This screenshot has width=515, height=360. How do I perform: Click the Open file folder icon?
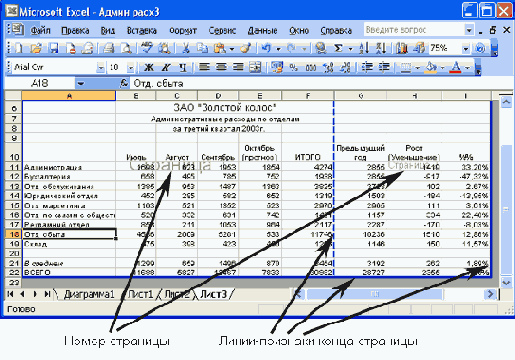[x=36, y=49]
